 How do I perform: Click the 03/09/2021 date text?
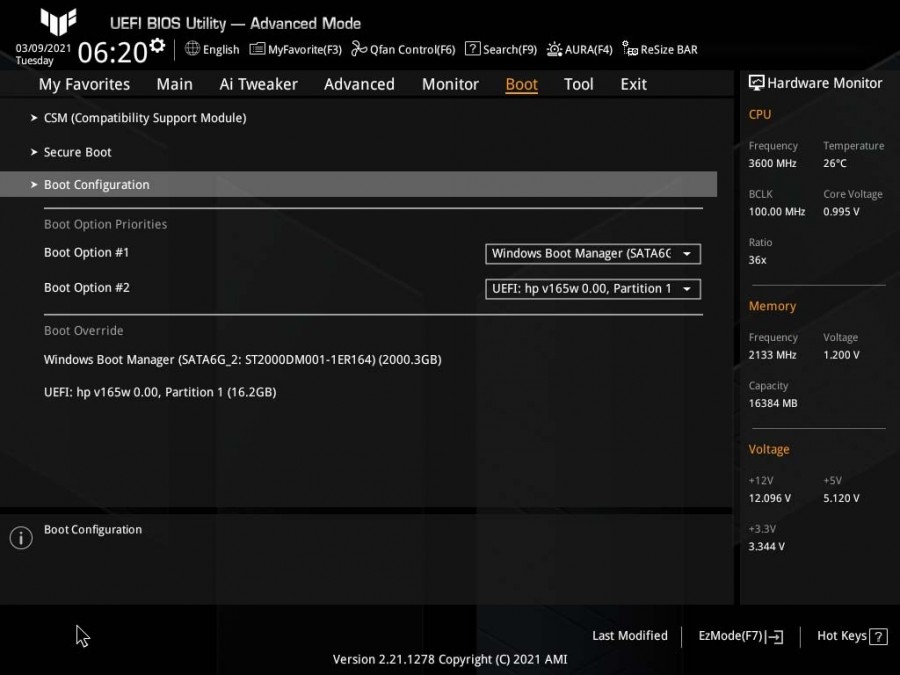[x=43, y=48]
